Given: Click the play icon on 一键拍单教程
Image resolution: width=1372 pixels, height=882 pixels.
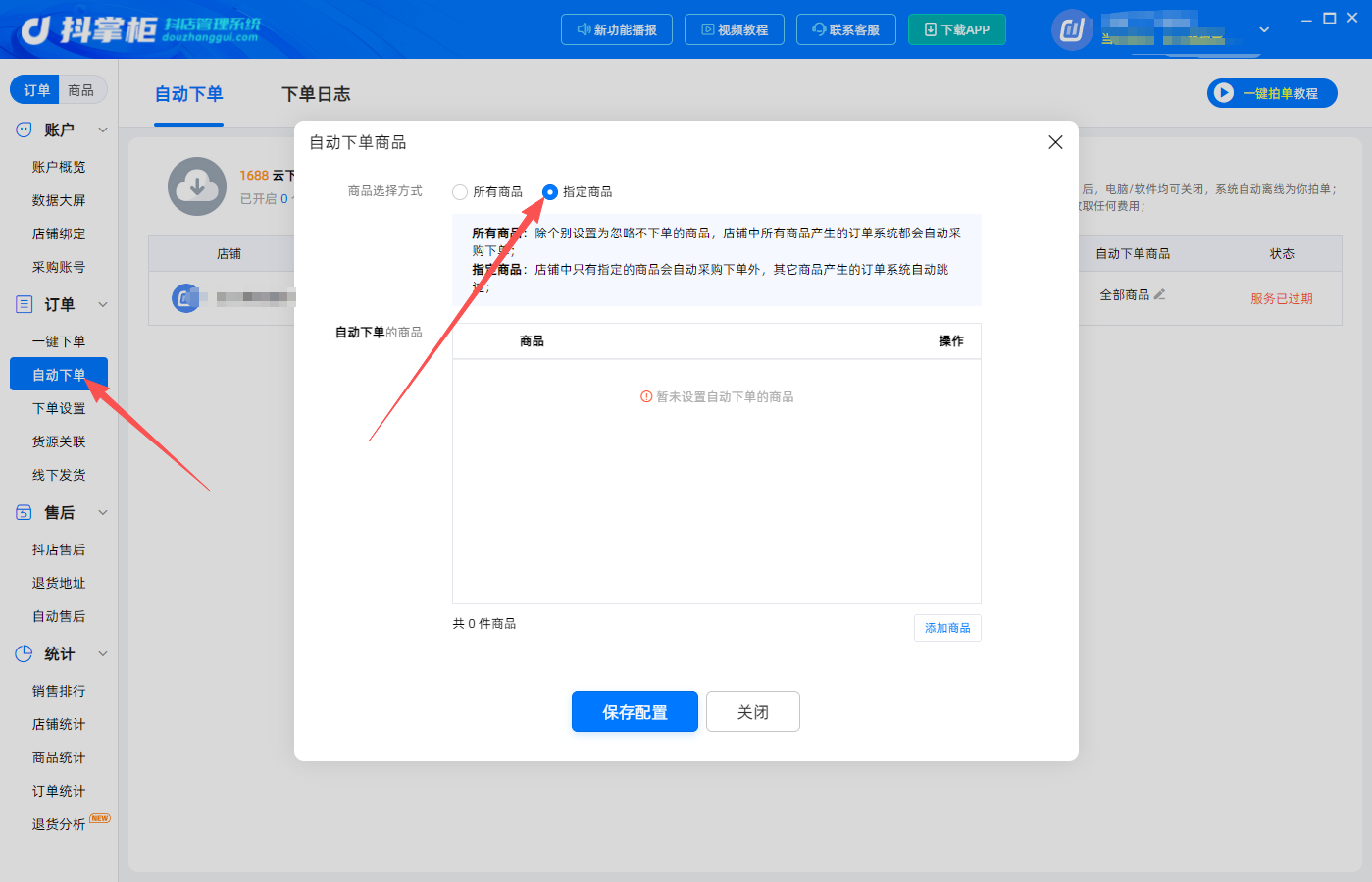Looking at the screenshot, I should [1223, 93].
